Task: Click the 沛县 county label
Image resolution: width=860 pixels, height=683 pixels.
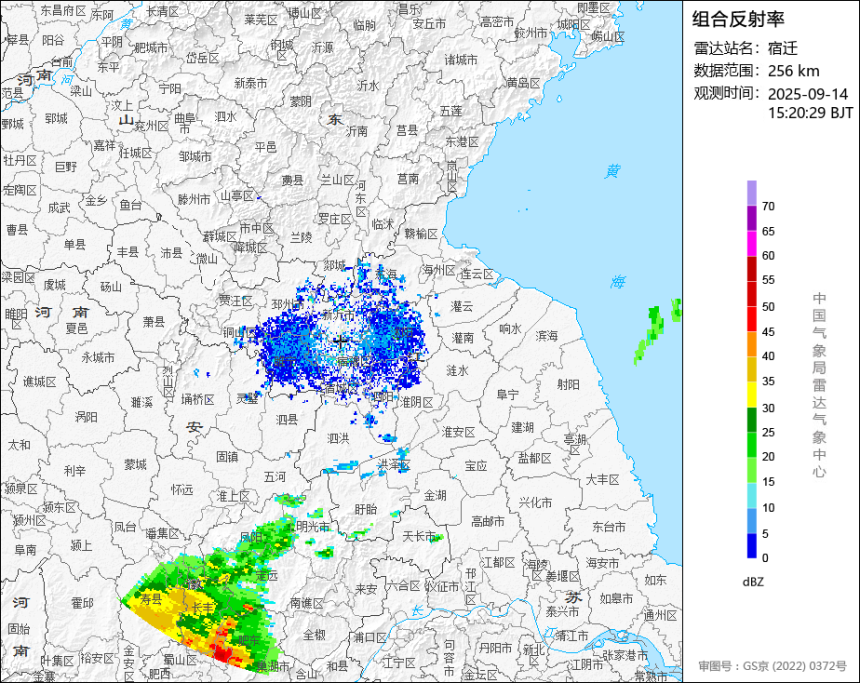Action: point(171,252)
